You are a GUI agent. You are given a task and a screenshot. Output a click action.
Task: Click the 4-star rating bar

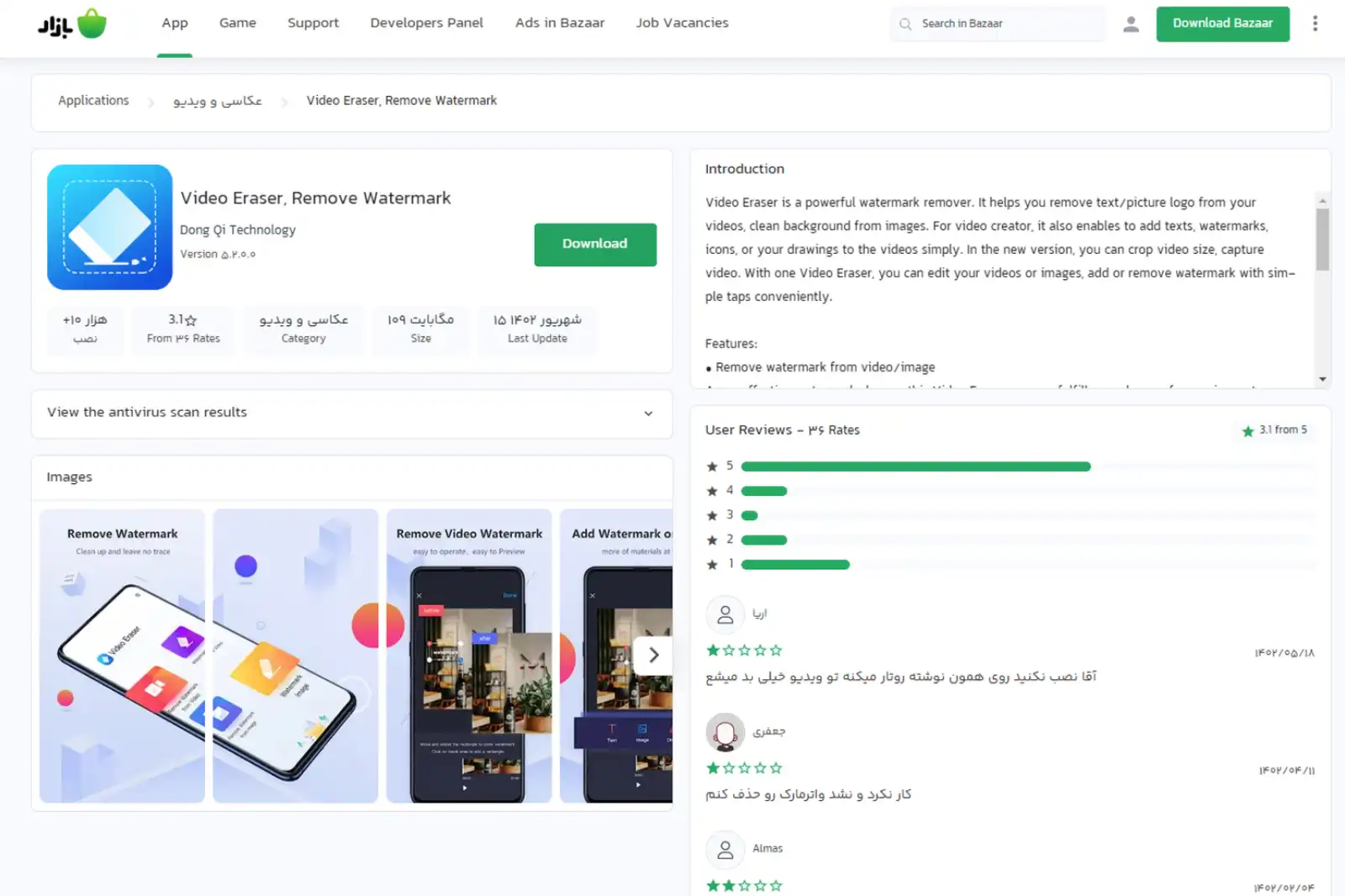point(764,491)
